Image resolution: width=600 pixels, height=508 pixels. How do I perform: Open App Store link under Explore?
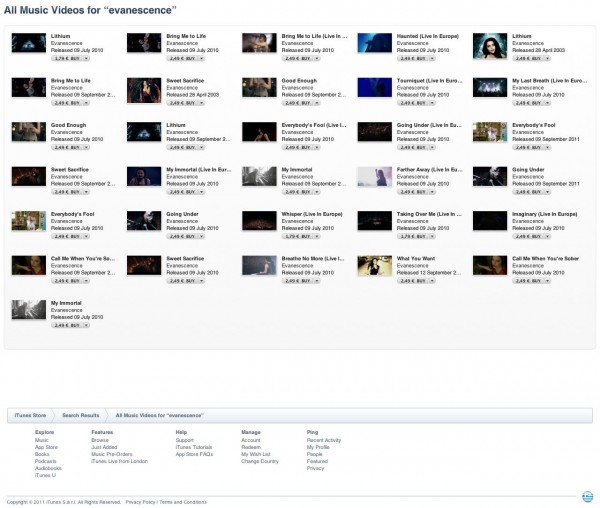pos(46,447)
